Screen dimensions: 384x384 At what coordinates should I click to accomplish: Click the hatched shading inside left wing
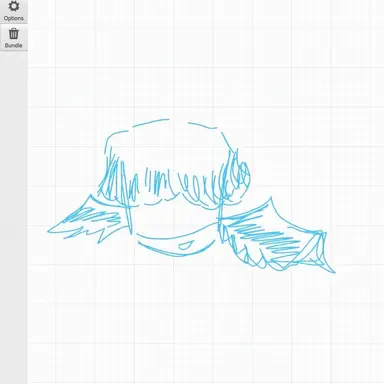pos(93,216)
